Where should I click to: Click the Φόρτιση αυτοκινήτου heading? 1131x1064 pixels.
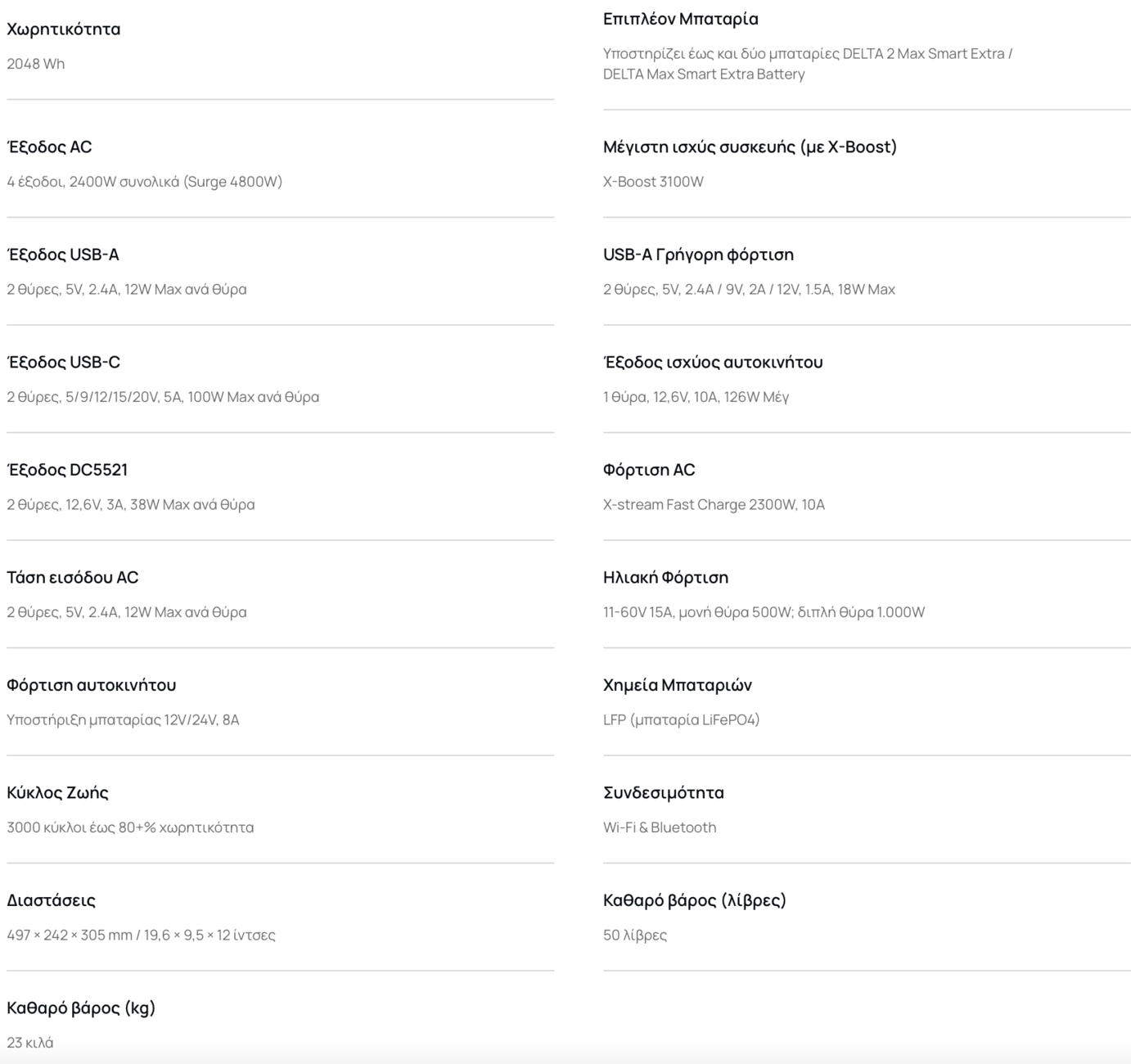[x=92, y=685]
